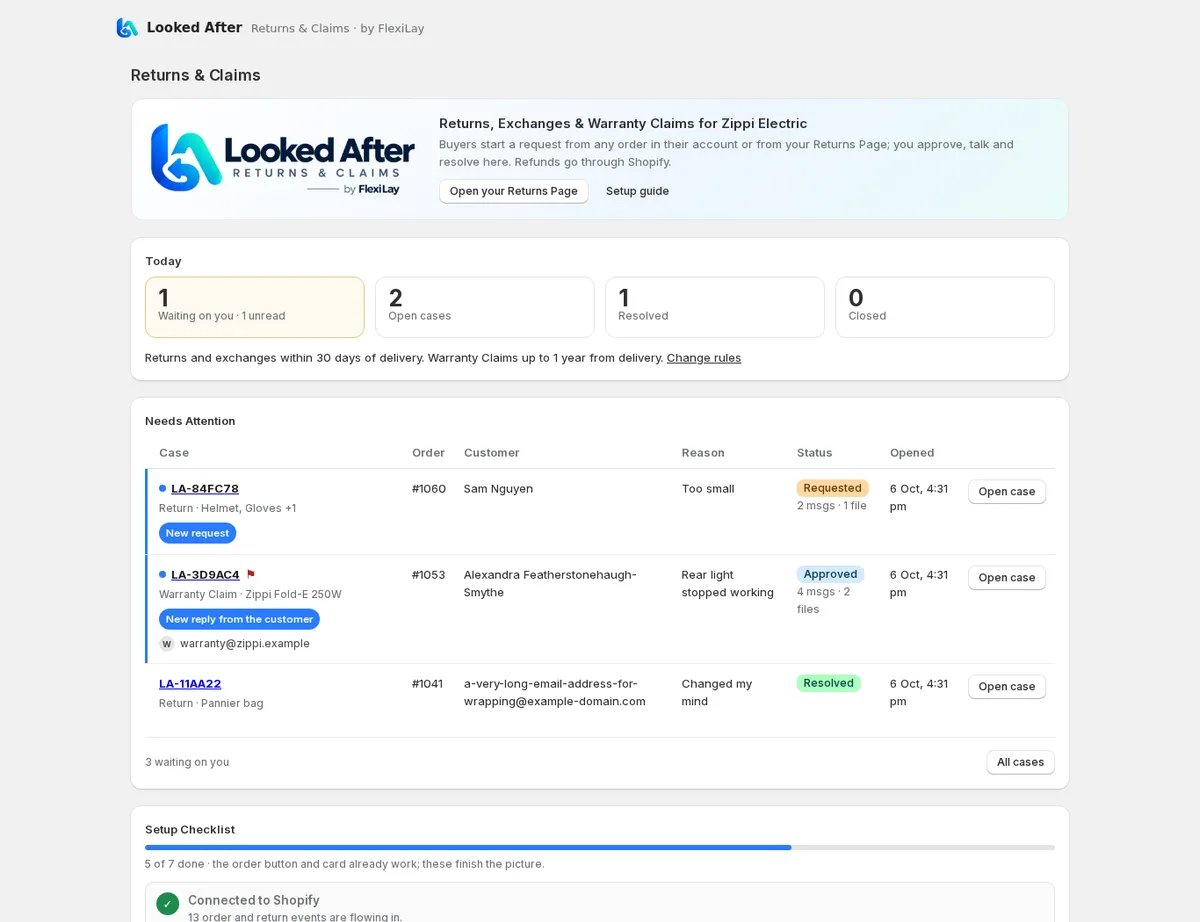Click the blue unread dot beside LA-84FC78
The width and height of the screenshot is (1200, 922).
(x=162, y=488)
